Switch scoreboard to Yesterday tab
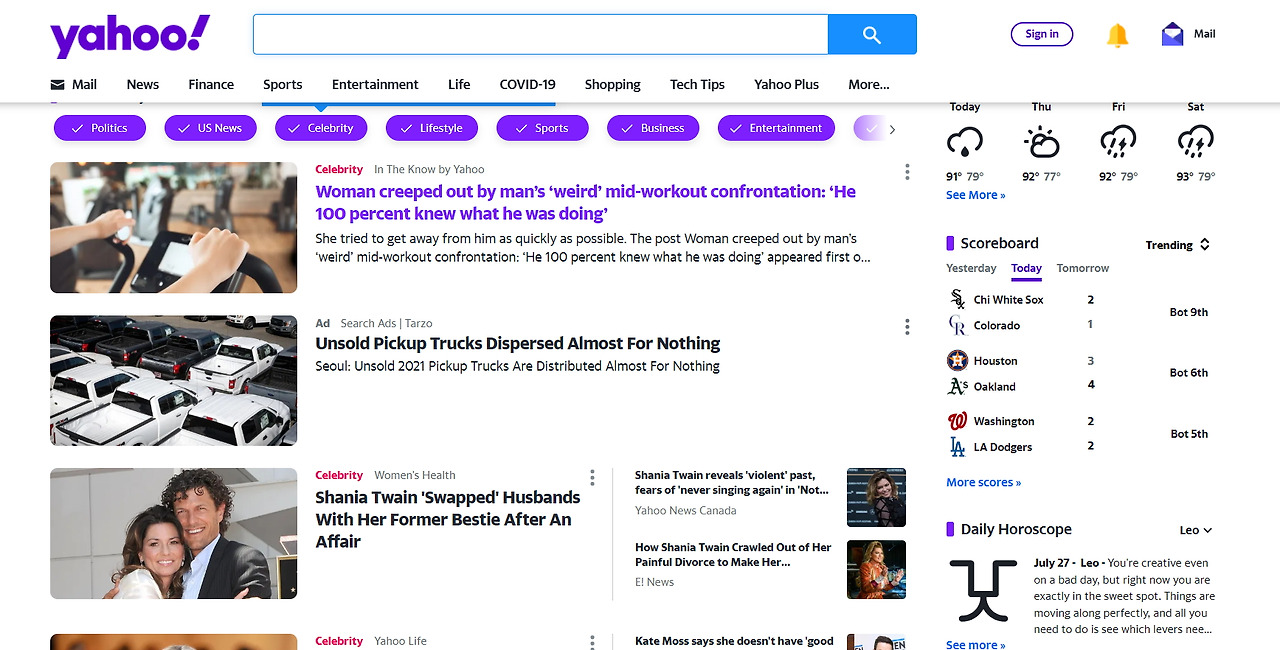 pos(971,268)
